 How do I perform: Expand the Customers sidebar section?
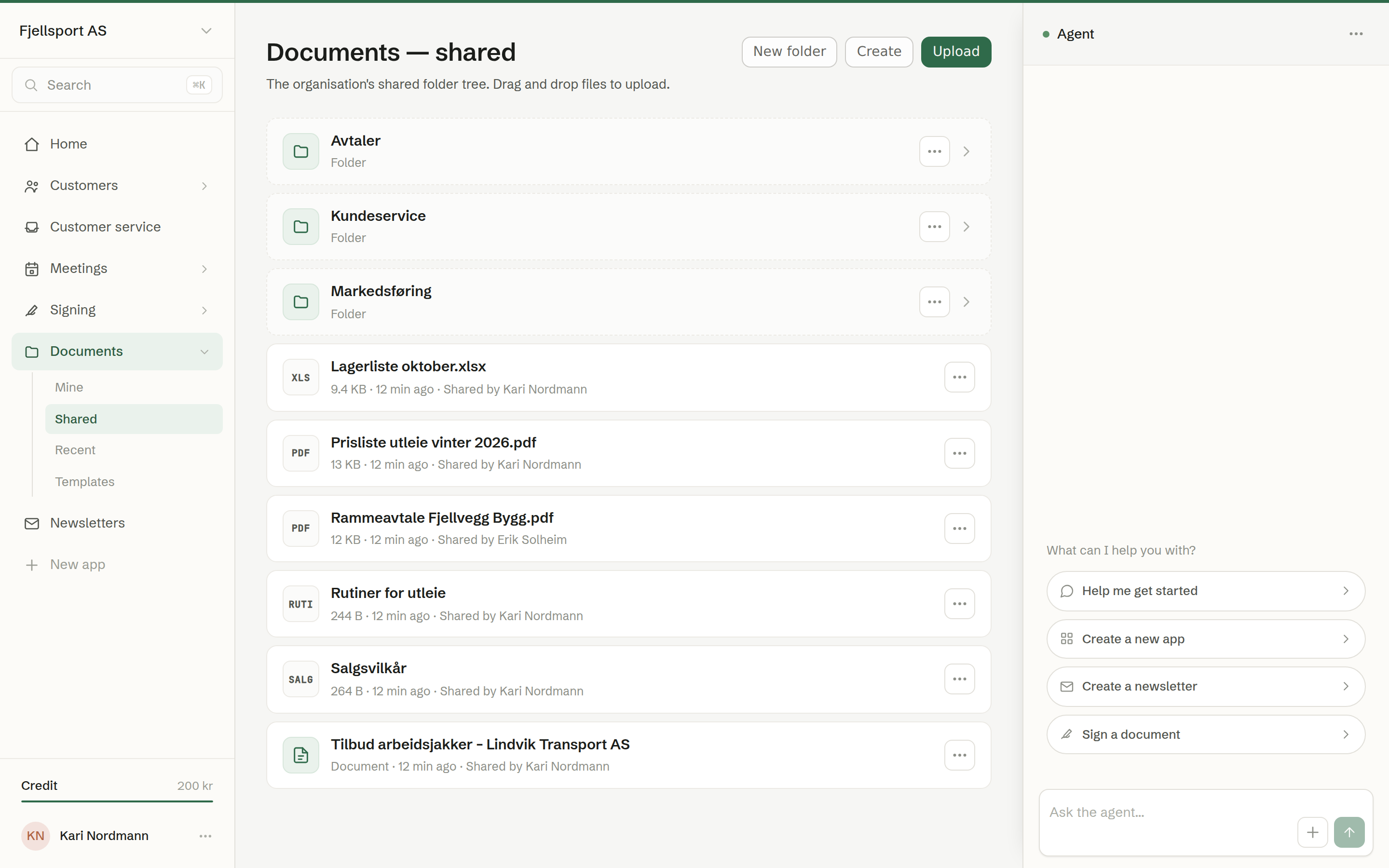[204, 186]
